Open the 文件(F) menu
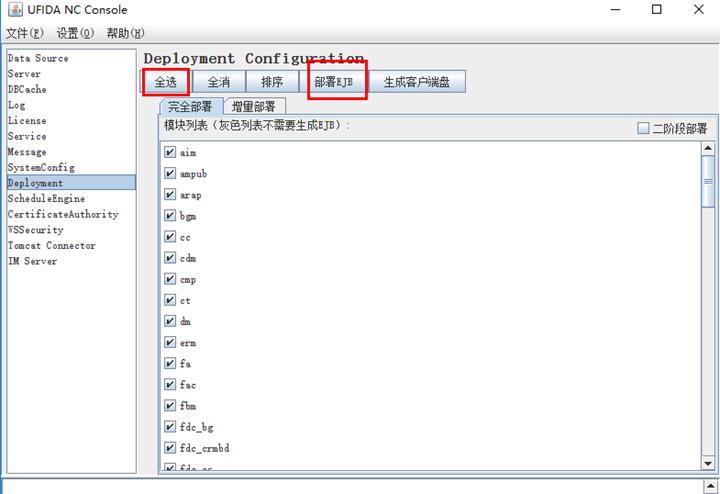 tap(25, 33)
